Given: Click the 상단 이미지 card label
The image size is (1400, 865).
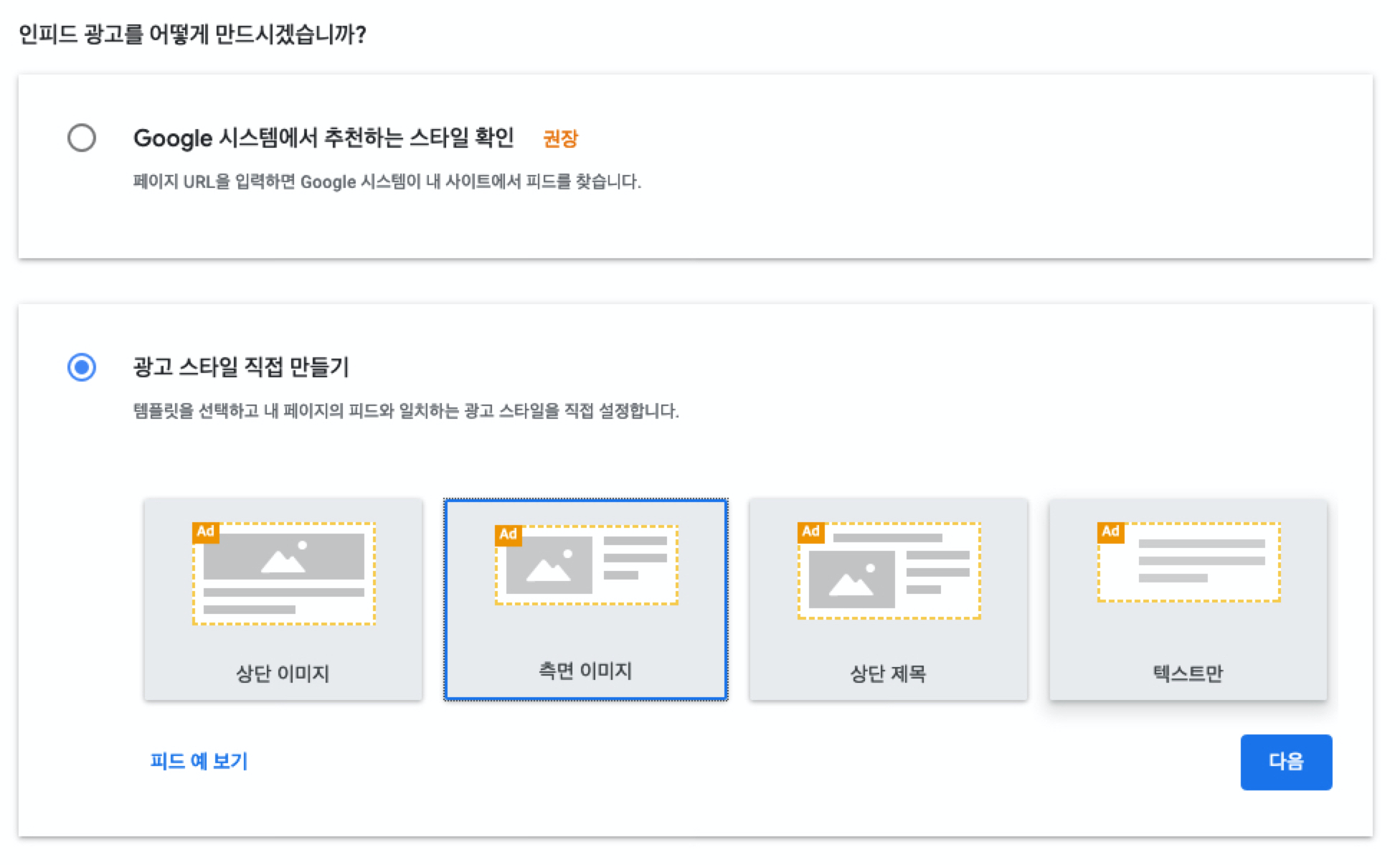Looking at the screenshot, I should [283, 673].
